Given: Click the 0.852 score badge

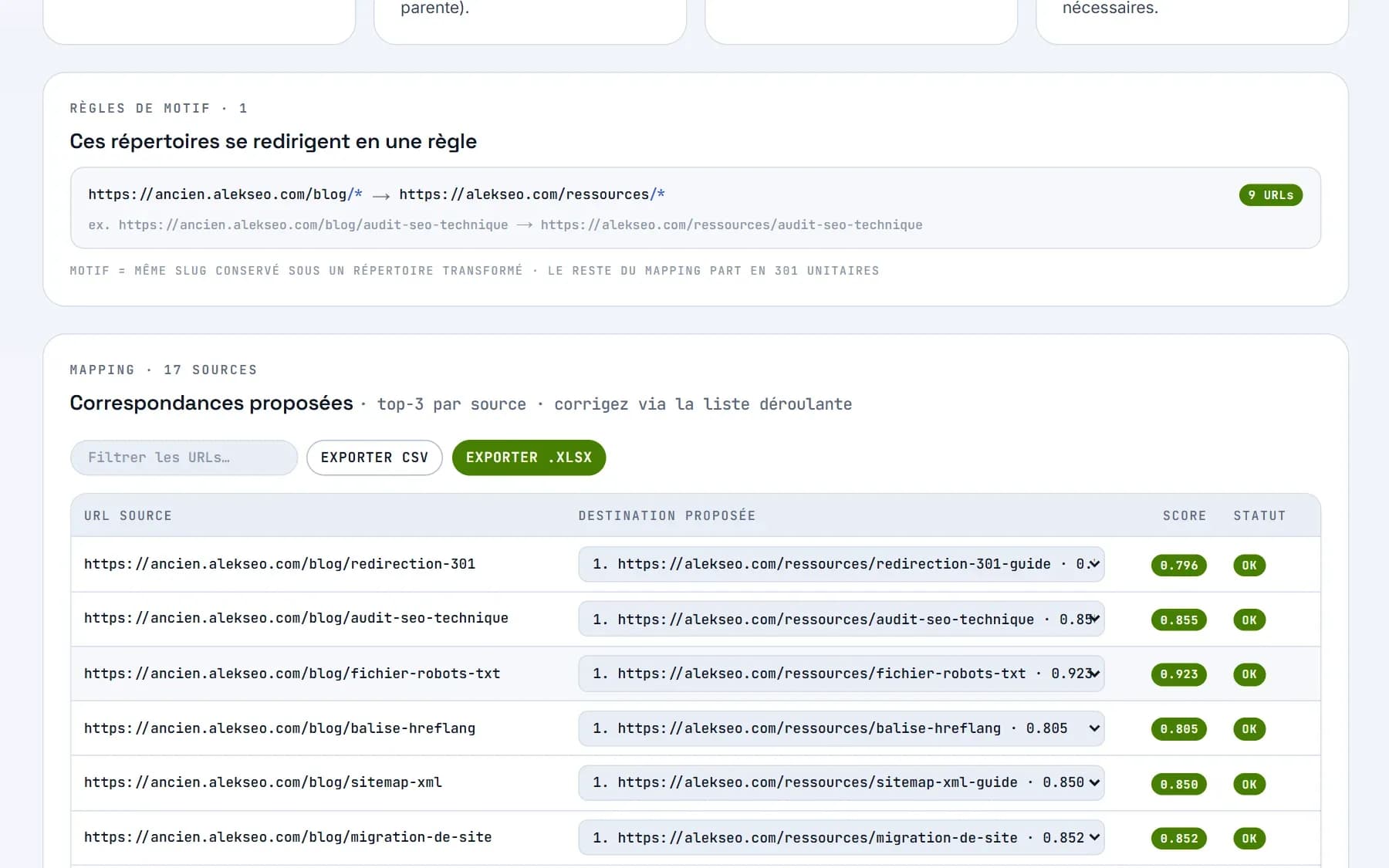Looking at the screenshot, I should point(1179,839).
